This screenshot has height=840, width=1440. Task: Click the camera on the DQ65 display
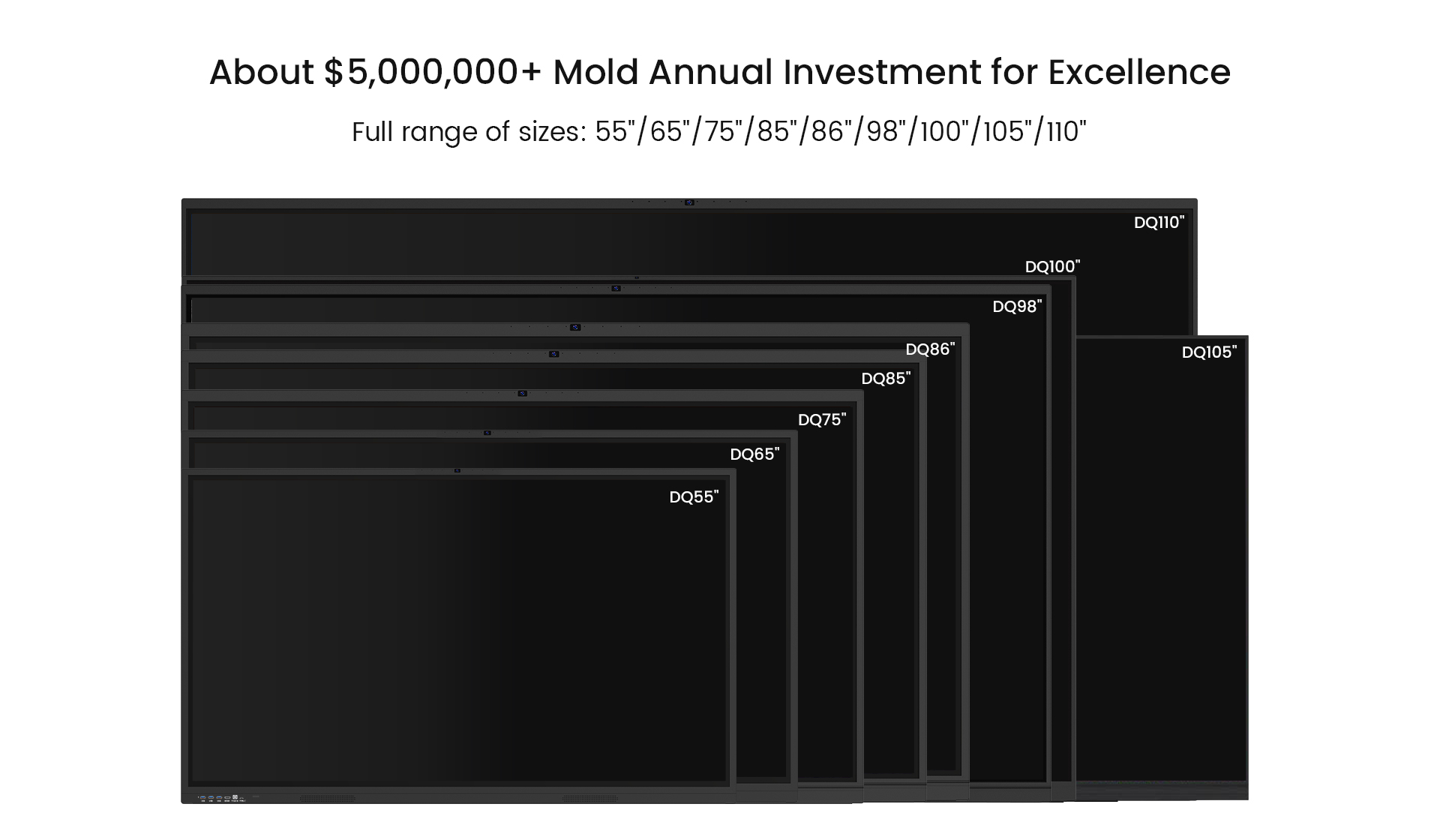tap(487, 433)
